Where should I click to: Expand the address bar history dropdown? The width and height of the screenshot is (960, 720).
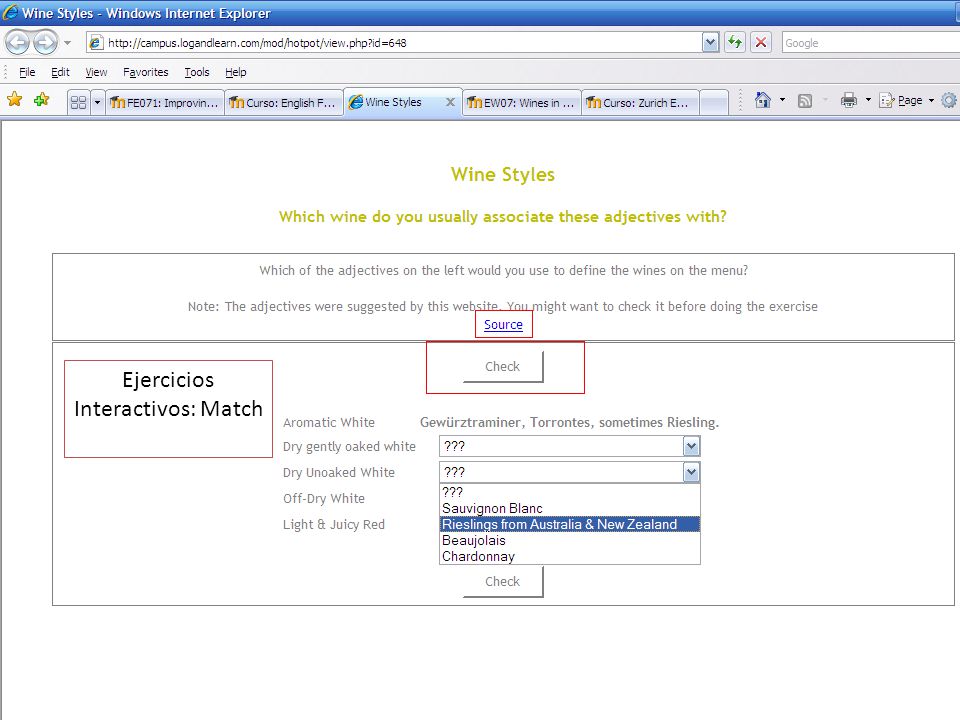tap(710, 43)
